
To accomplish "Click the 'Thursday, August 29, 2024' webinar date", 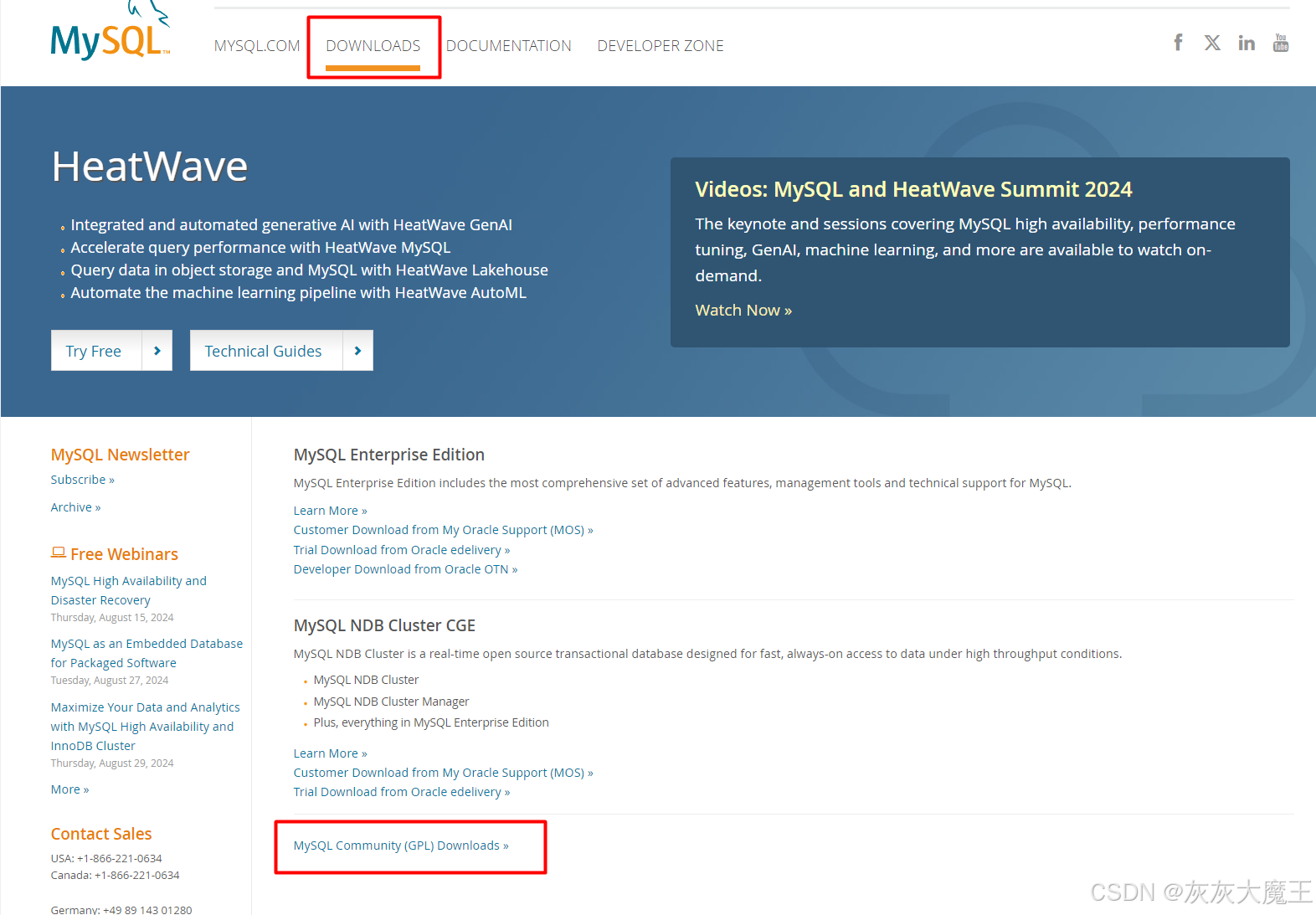I will [112, 763].
